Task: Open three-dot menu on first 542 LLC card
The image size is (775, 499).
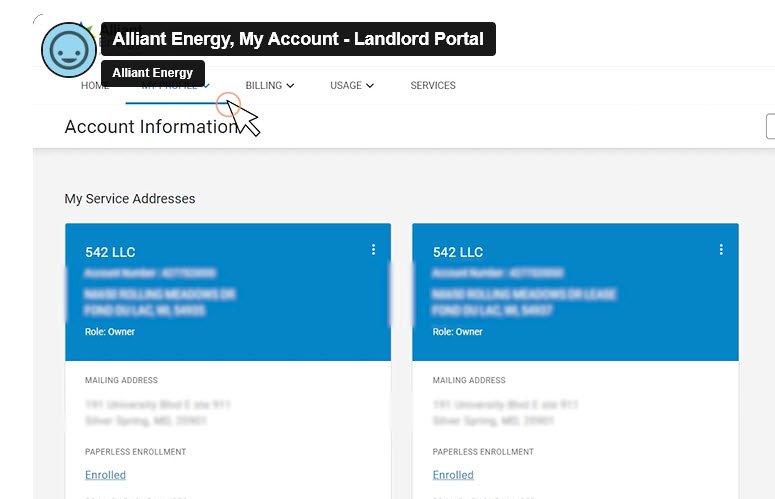Action: point(373,250)
